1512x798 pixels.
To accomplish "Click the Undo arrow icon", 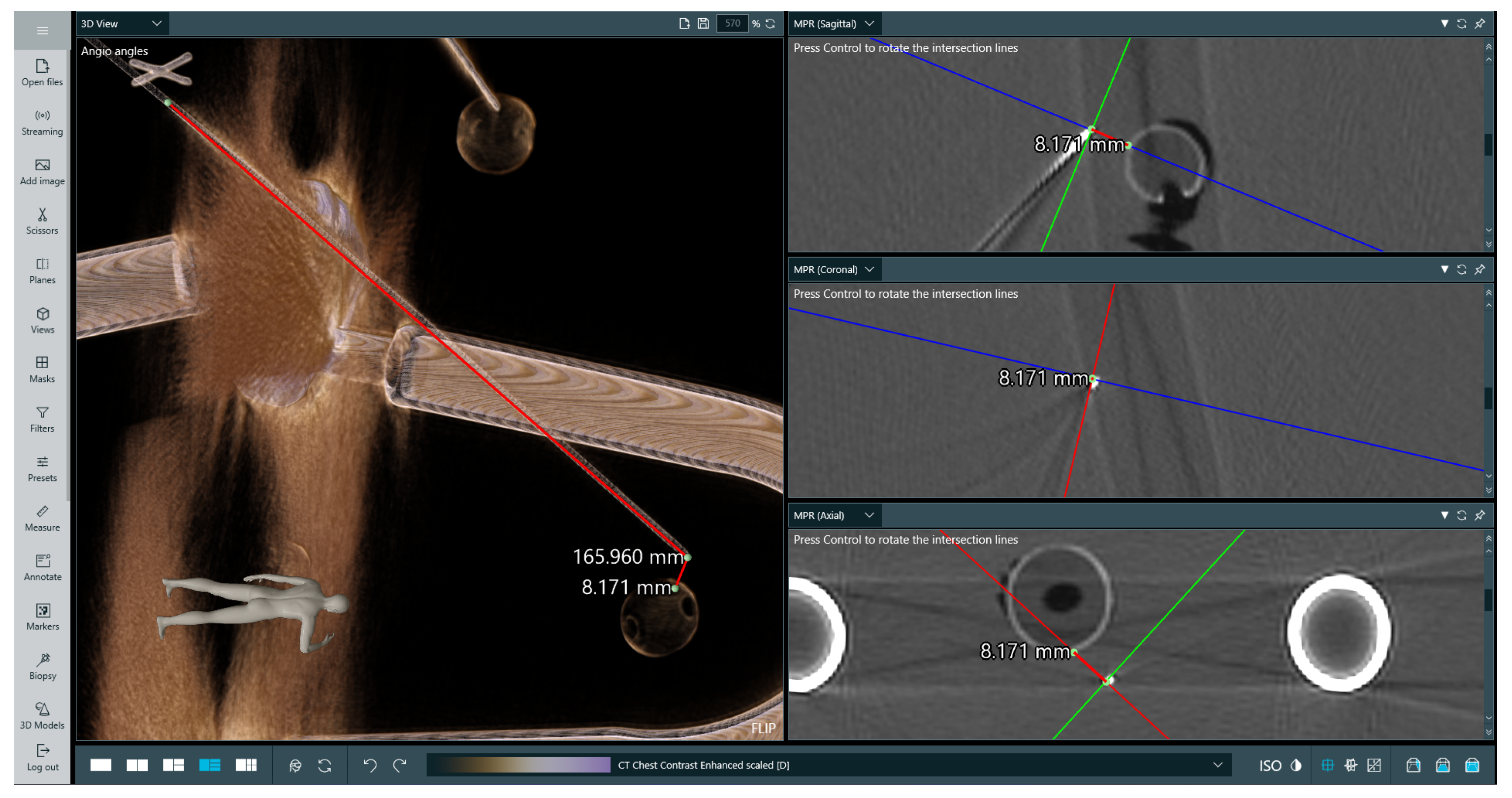I will point(370,765).
